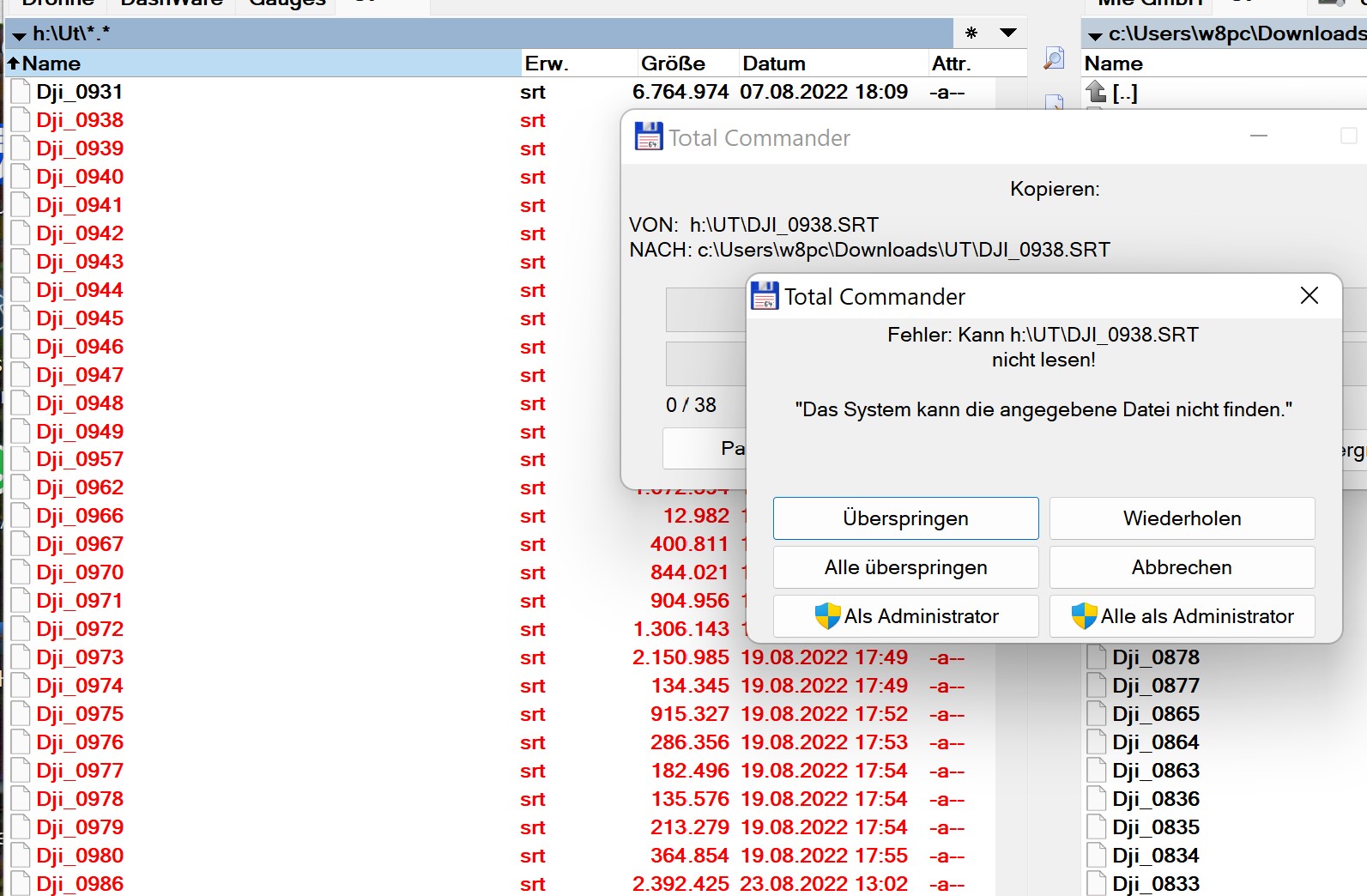This screenshot has width=1367, height=896.
Task: Click the file icon beside Dji_0943
Action: click(21, 262)
